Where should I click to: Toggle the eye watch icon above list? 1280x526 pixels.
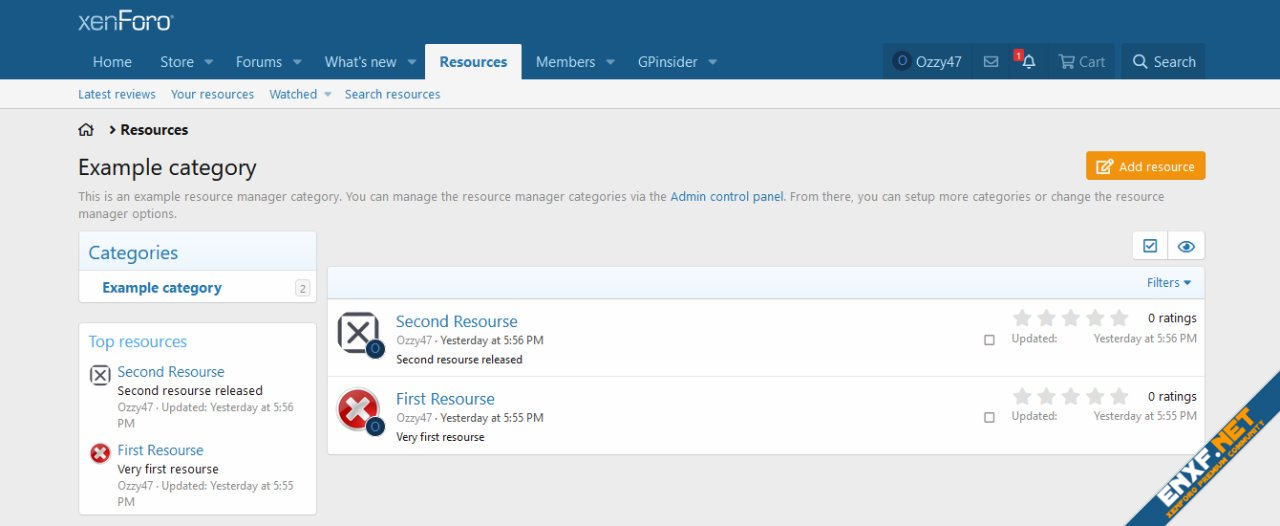1186,246
